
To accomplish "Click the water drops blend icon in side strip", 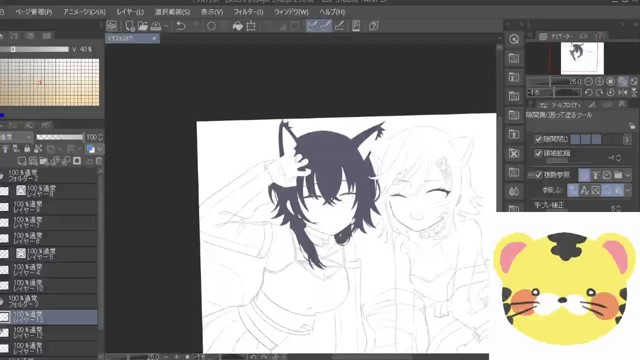I will point(514,191).
